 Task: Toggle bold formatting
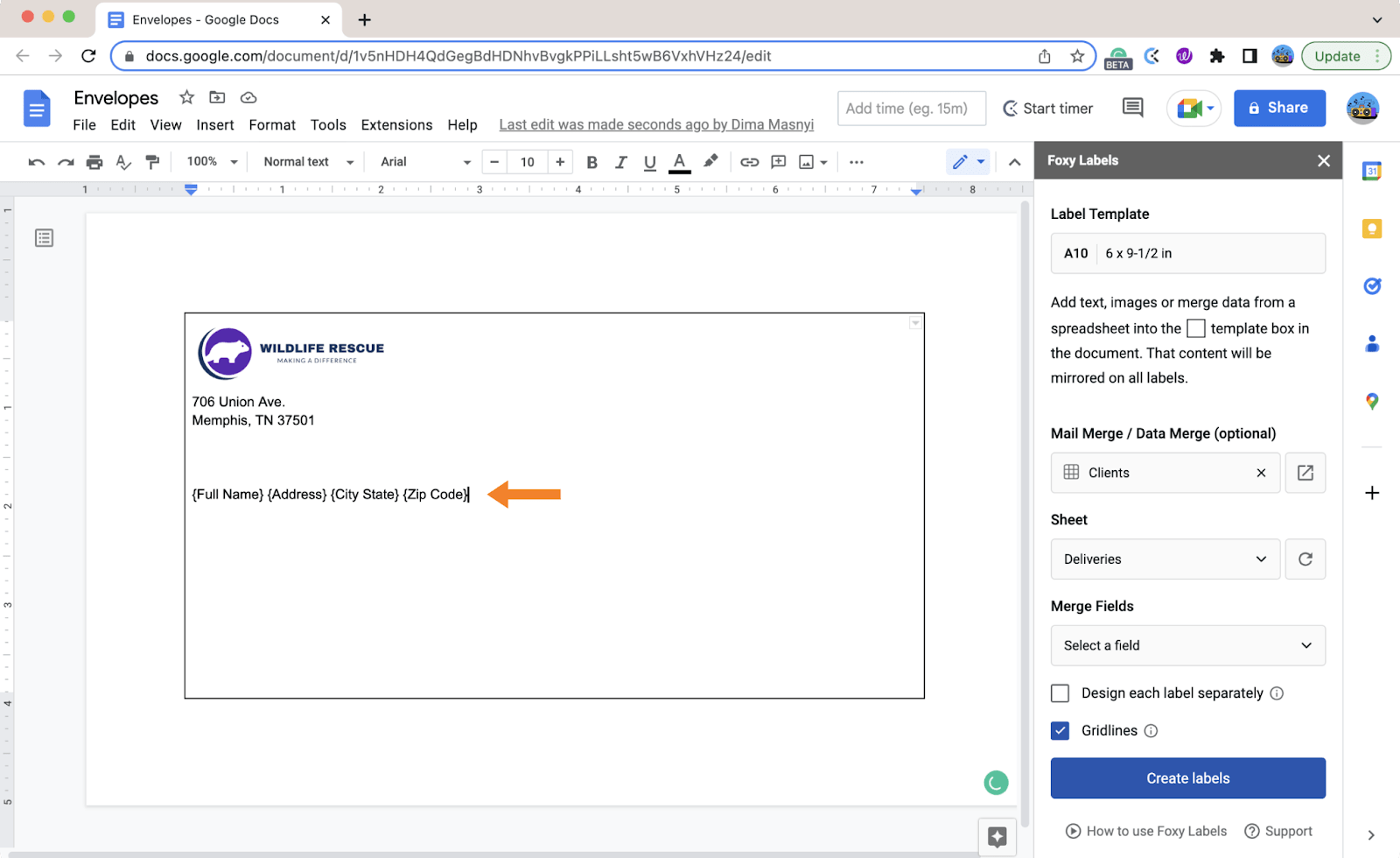pos(591,162)
